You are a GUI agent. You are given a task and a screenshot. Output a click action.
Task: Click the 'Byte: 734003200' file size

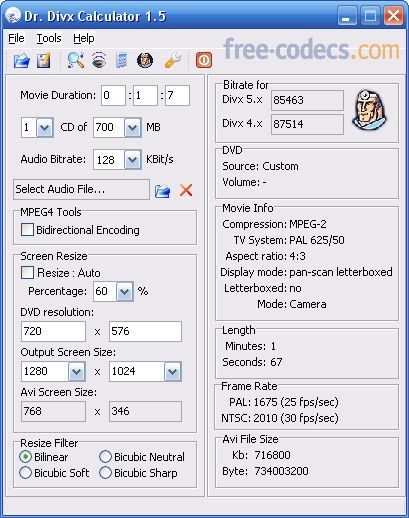click(265, 471)
